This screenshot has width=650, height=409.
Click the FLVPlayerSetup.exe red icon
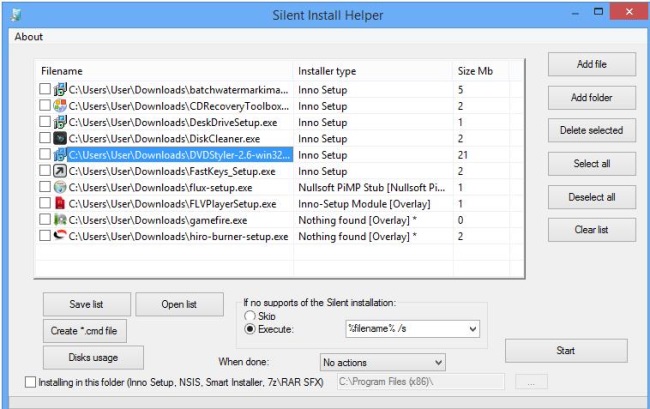tap(60, 203)
